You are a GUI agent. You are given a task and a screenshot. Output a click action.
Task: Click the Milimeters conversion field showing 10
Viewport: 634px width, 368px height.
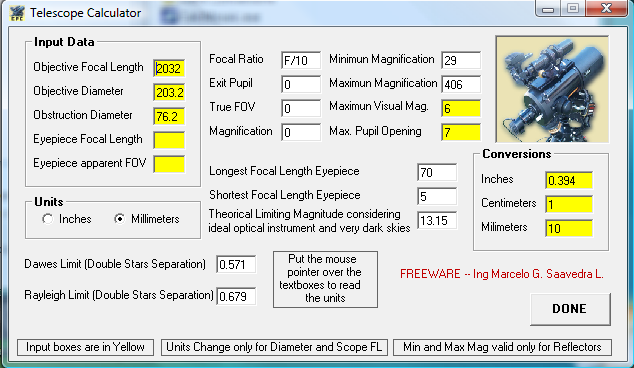point(569,228)
